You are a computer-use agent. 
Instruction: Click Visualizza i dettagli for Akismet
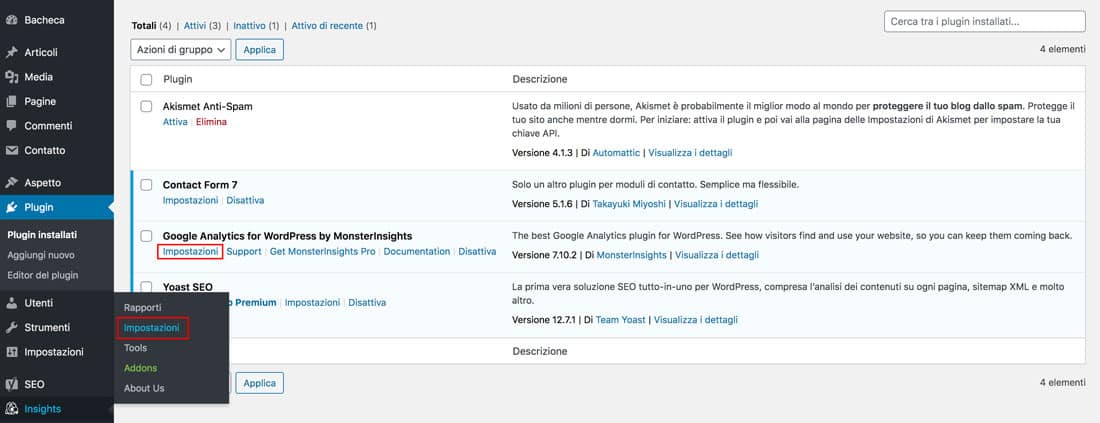click(690, 153)
